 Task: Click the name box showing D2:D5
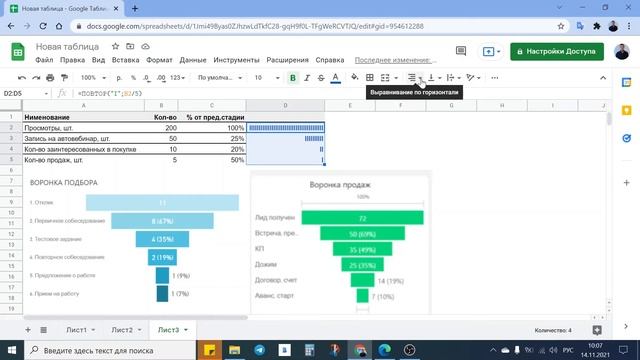coord(25,93)
